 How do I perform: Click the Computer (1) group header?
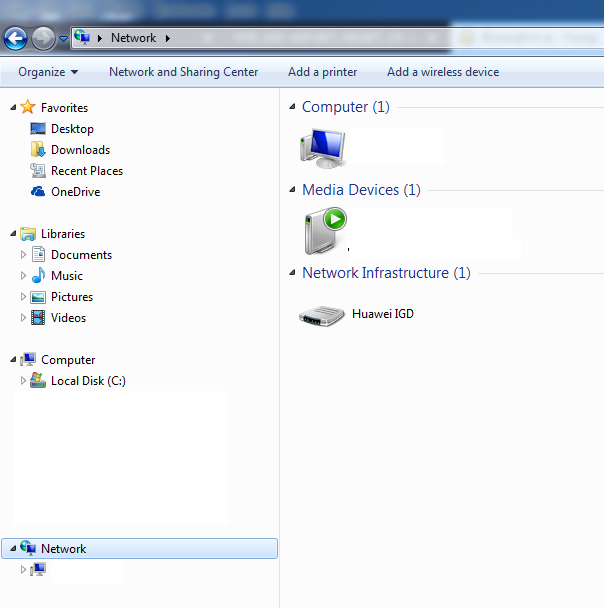tap(346, 107)
